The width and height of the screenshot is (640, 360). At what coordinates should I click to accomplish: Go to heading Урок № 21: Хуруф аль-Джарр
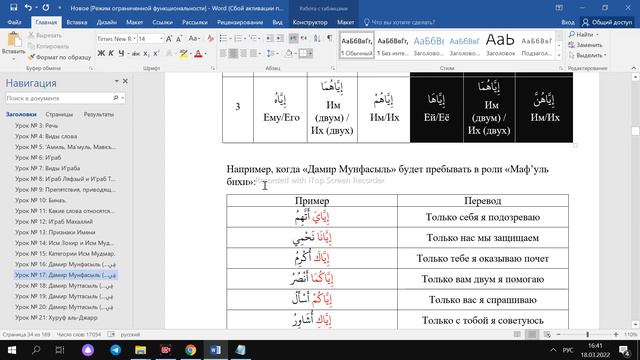(56, 318)
